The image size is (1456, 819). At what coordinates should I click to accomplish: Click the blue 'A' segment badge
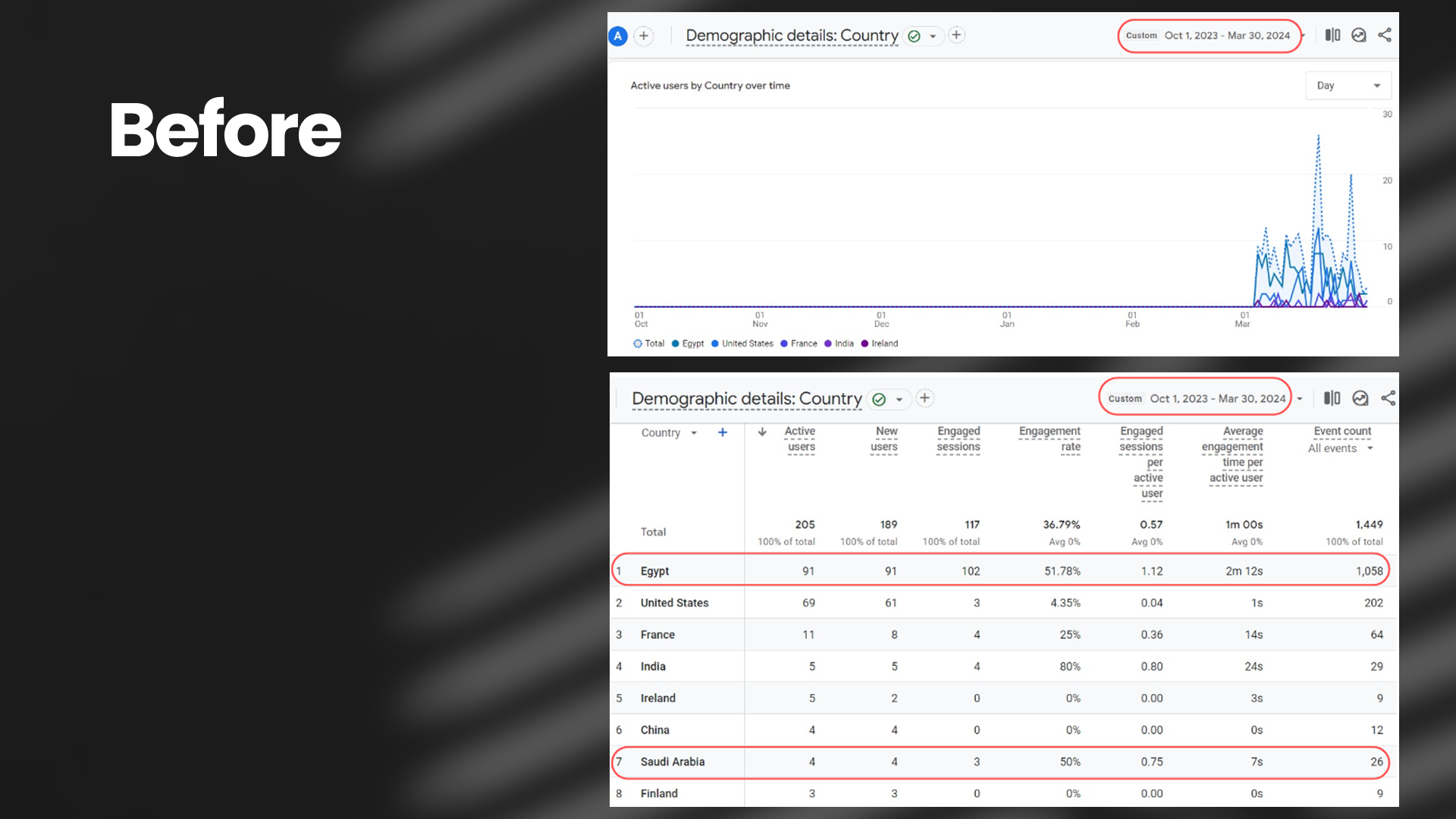point(618,36)
